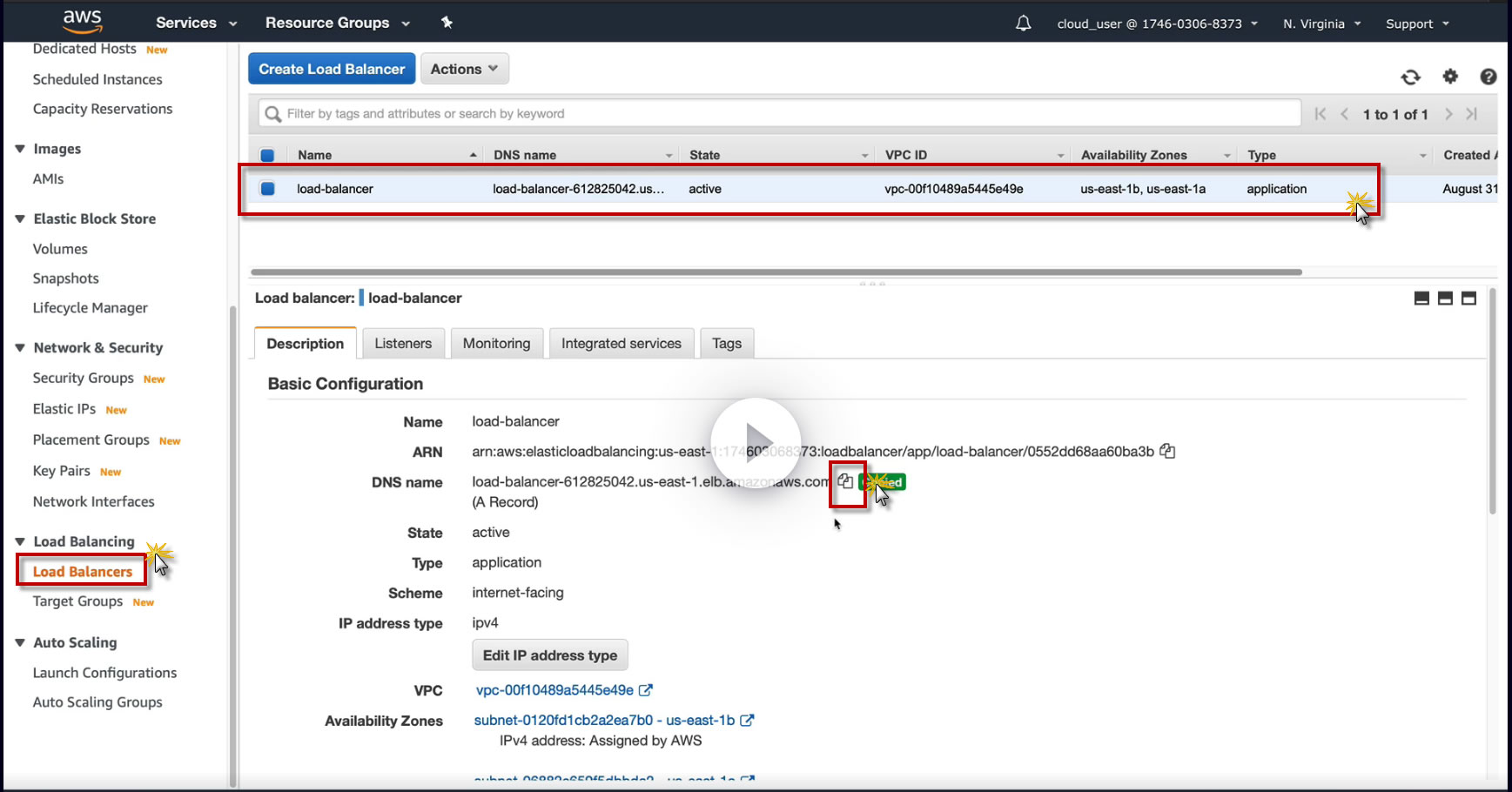Click the pin shortcut icon in the navbar
The height and width of the screenshot is (792, 1512).
(x=447, y=23)
